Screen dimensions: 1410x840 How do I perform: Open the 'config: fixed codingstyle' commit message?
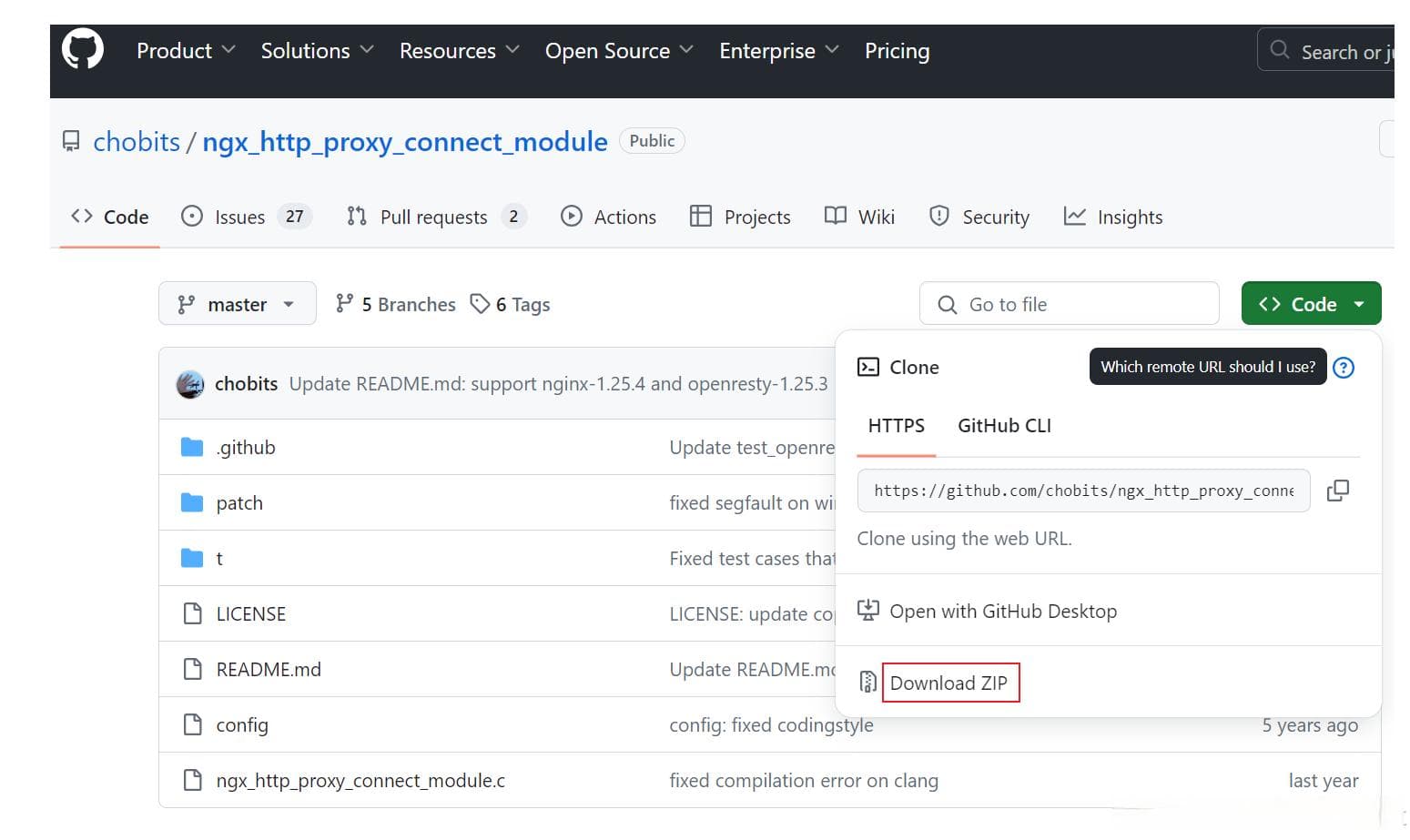point(771,725)
